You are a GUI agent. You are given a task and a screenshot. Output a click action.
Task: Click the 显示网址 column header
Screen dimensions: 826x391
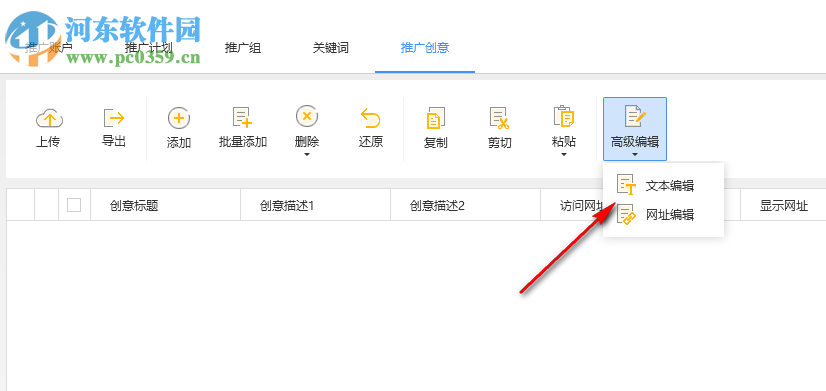(x=783, y=206)
